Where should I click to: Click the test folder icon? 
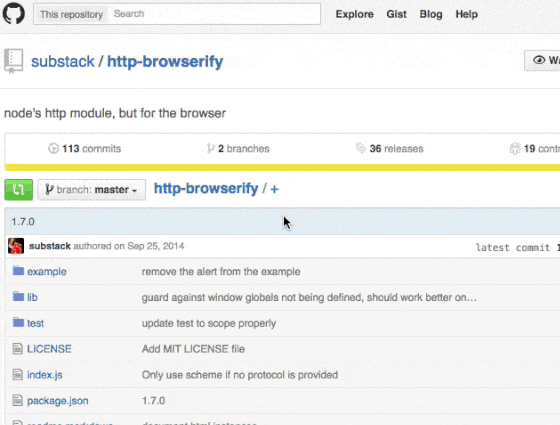18,322
